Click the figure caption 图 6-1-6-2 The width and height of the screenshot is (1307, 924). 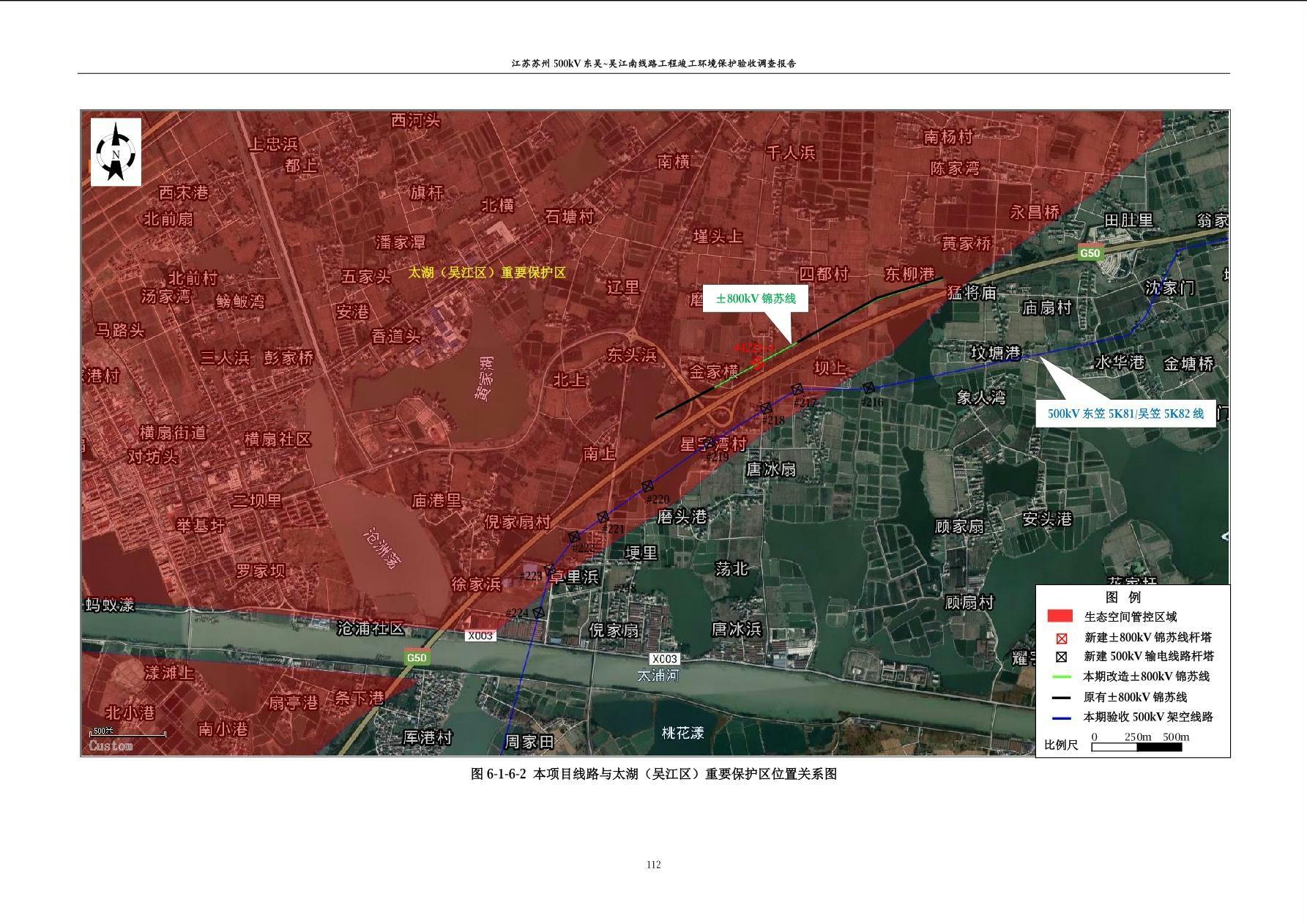click(653, 774)
